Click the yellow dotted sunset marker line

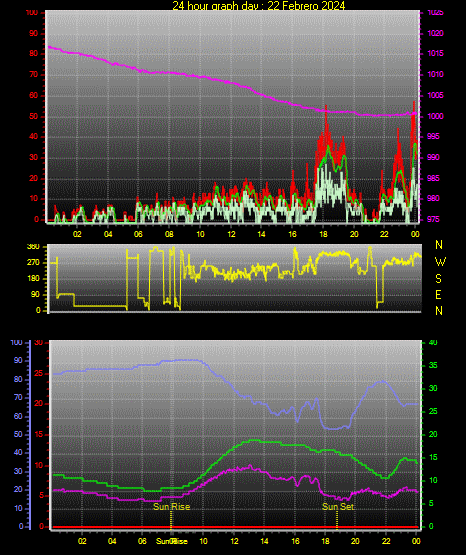(x=336, y=520)
